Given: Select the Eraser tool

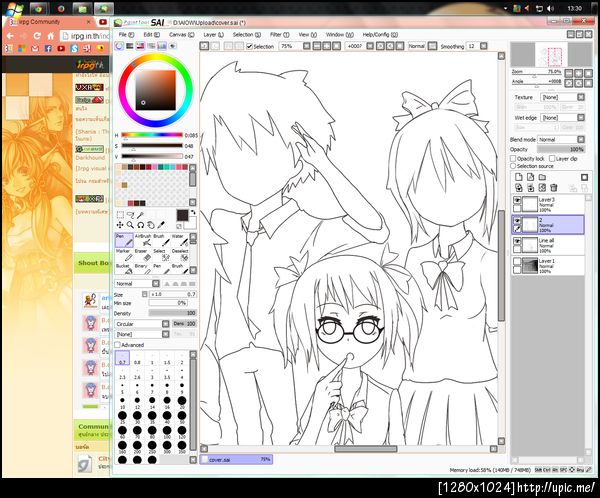Looking at the screenshot, I should 143,255.
